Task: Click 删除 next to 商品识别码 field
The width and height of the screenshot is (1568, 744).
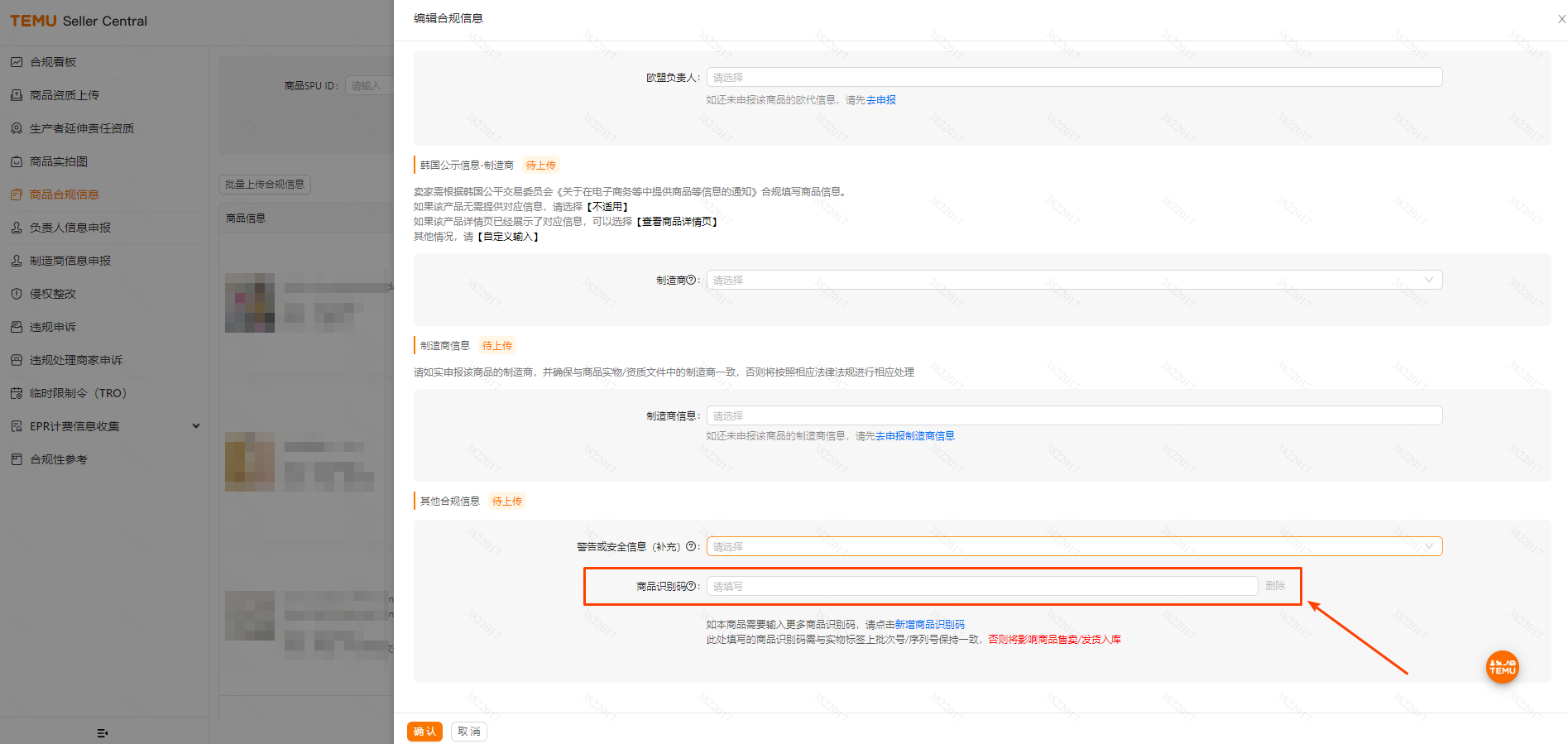Action: [x=1275, y=586]
